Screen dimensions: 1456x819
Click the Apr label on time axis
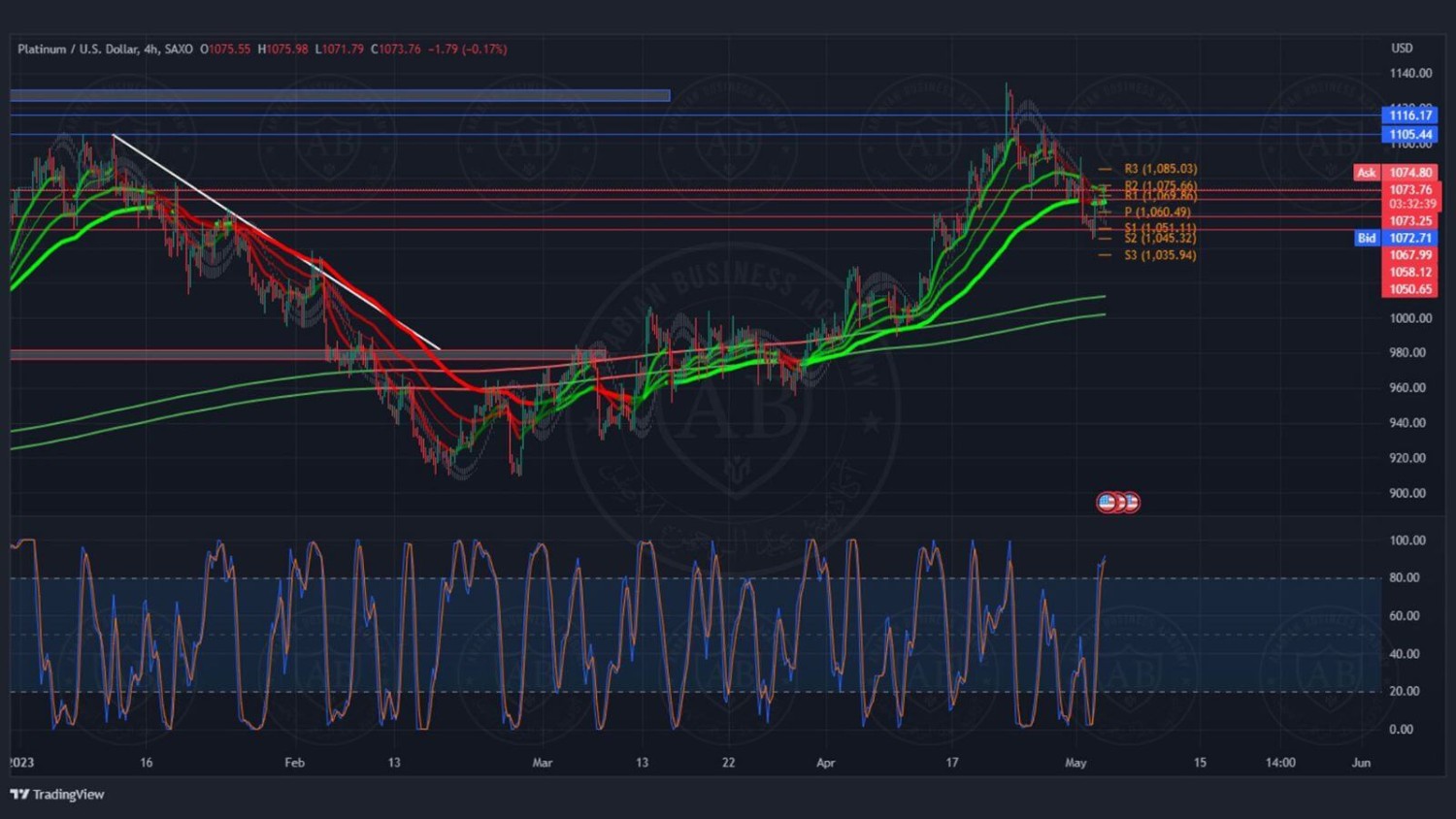[x=826, y=763]
